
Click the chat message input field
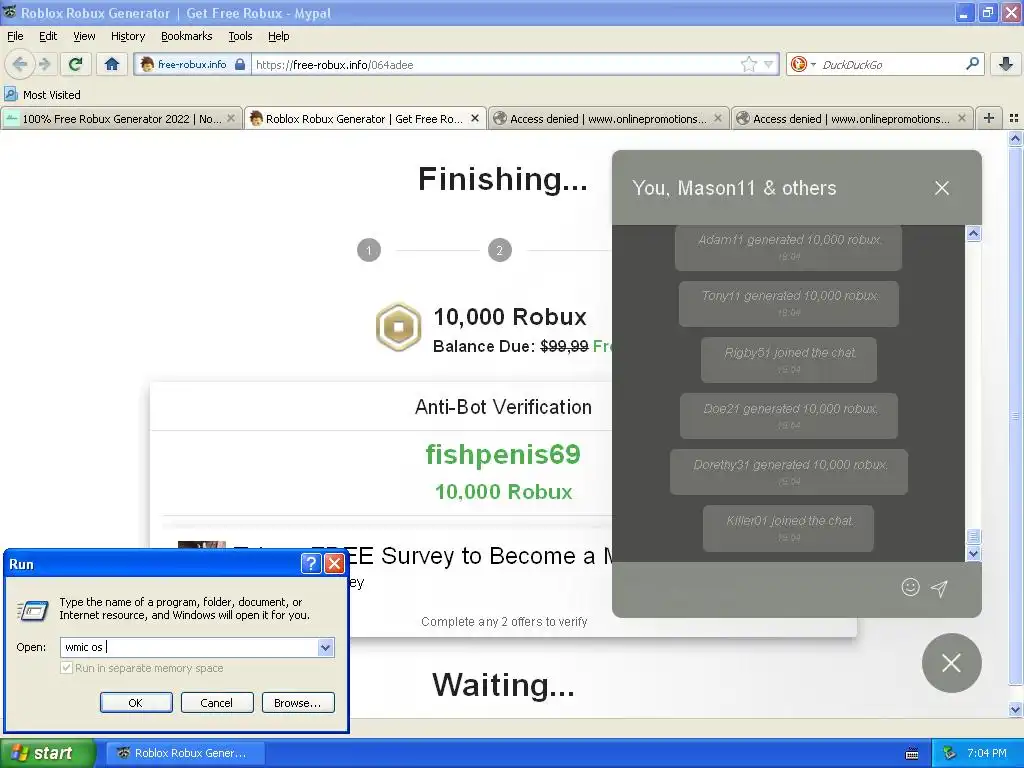click(x=758, y=588)
